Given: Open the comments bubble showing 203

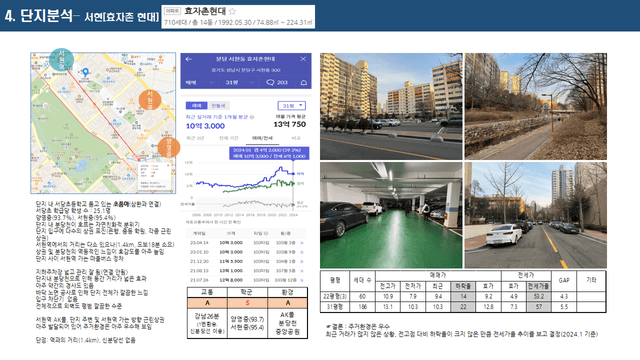Looking at the screenshot, I should (x=277, y=82).
